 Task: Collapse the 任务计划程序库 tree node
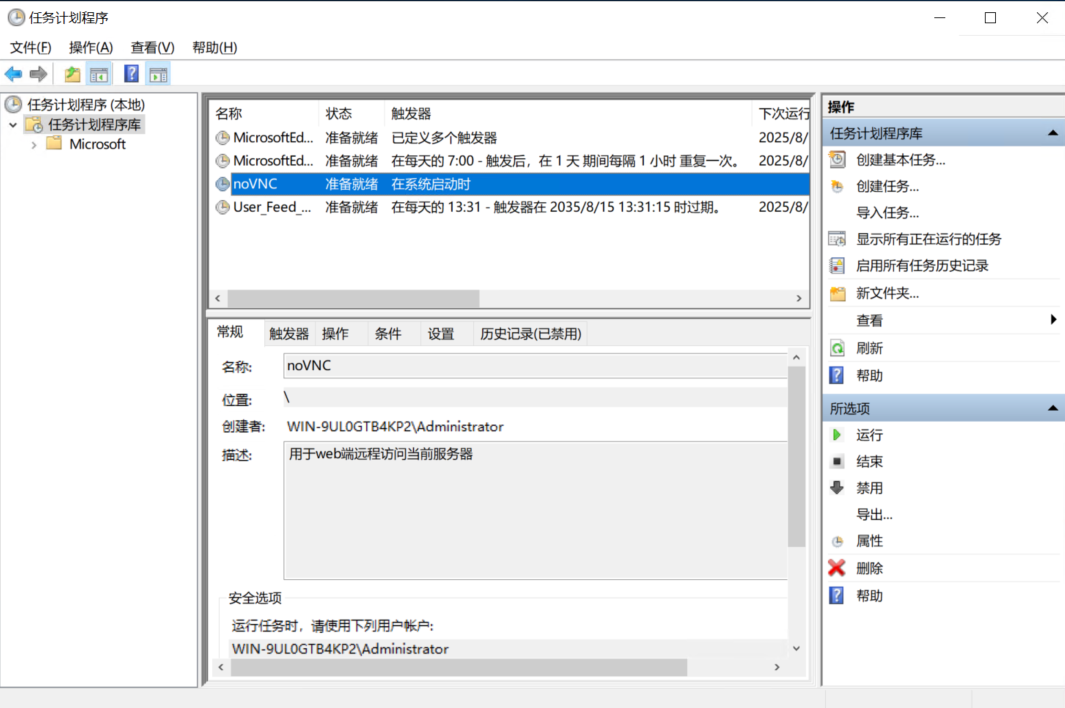click(13, 125)
